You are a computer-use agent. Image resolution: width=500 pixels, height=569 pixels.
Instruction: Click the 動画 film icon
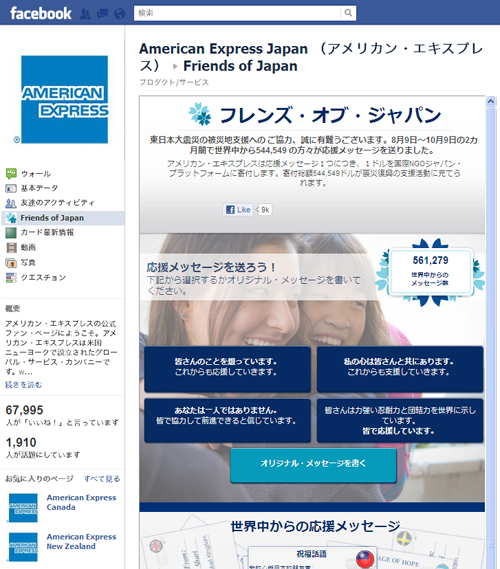11,247
